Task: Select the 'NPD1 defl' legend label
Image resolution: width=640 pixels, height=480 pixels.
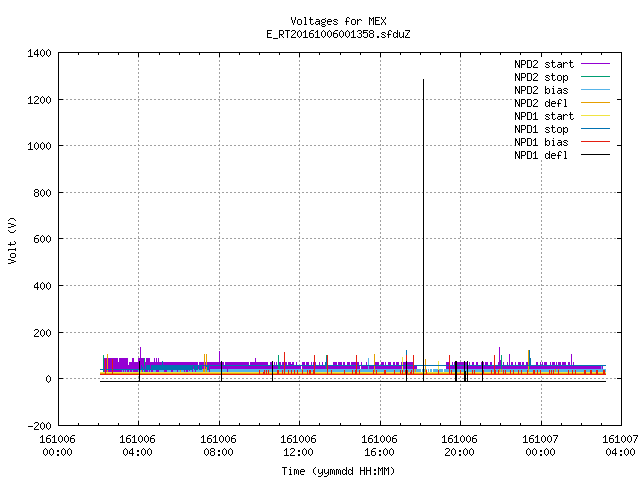Action: (541, 156)
